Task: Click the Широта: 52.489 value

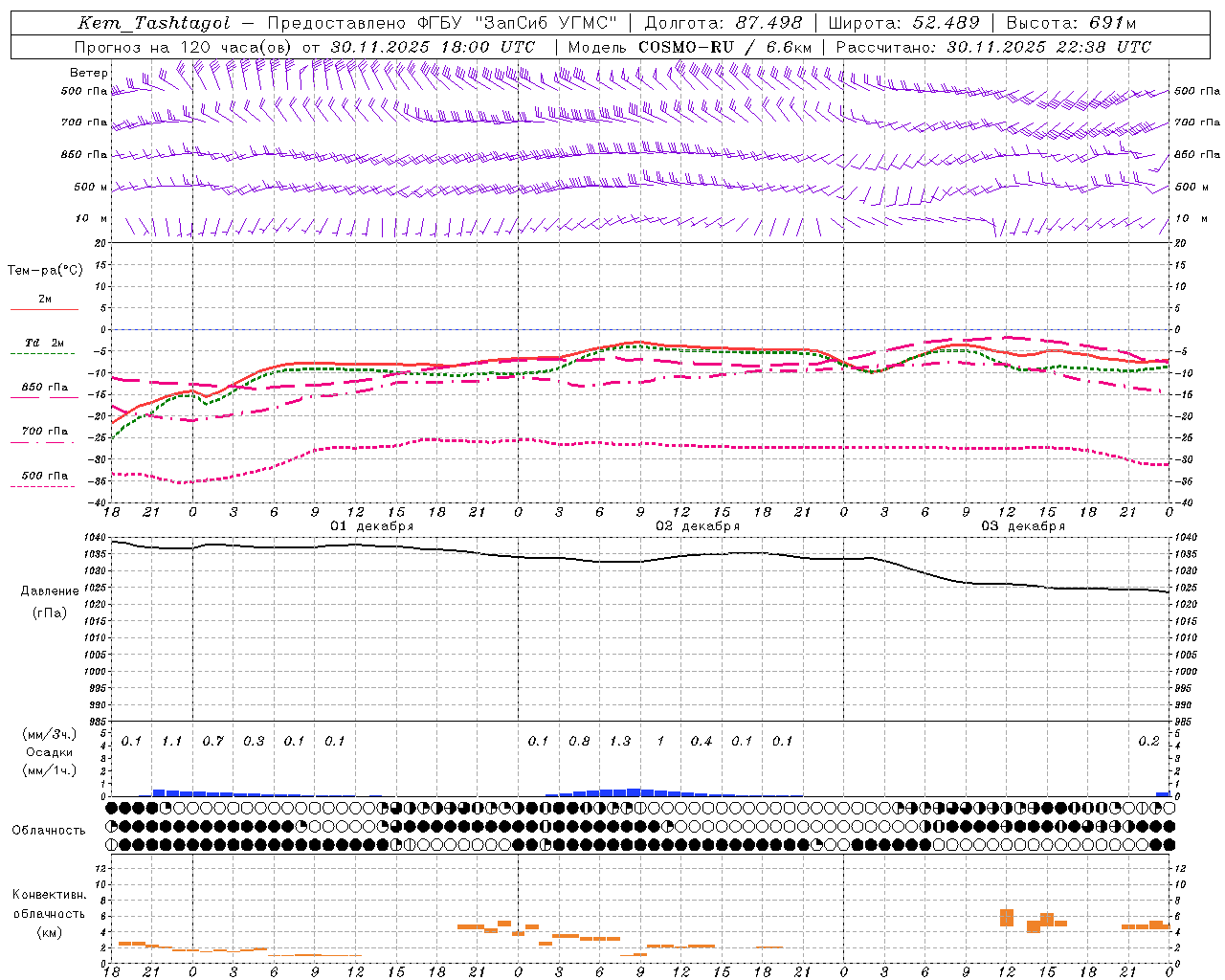Action: (x=903, y=23)
